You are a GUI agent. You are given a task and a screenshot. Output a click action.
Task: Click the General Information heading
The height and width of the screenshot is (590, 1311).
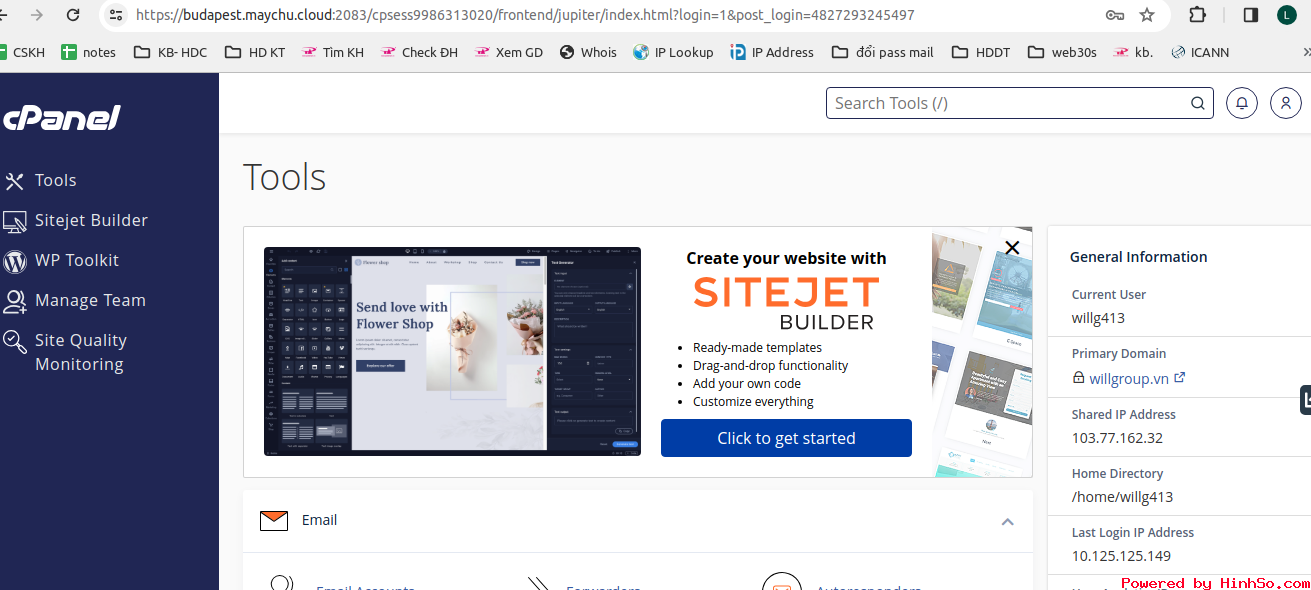(1138, 257)
